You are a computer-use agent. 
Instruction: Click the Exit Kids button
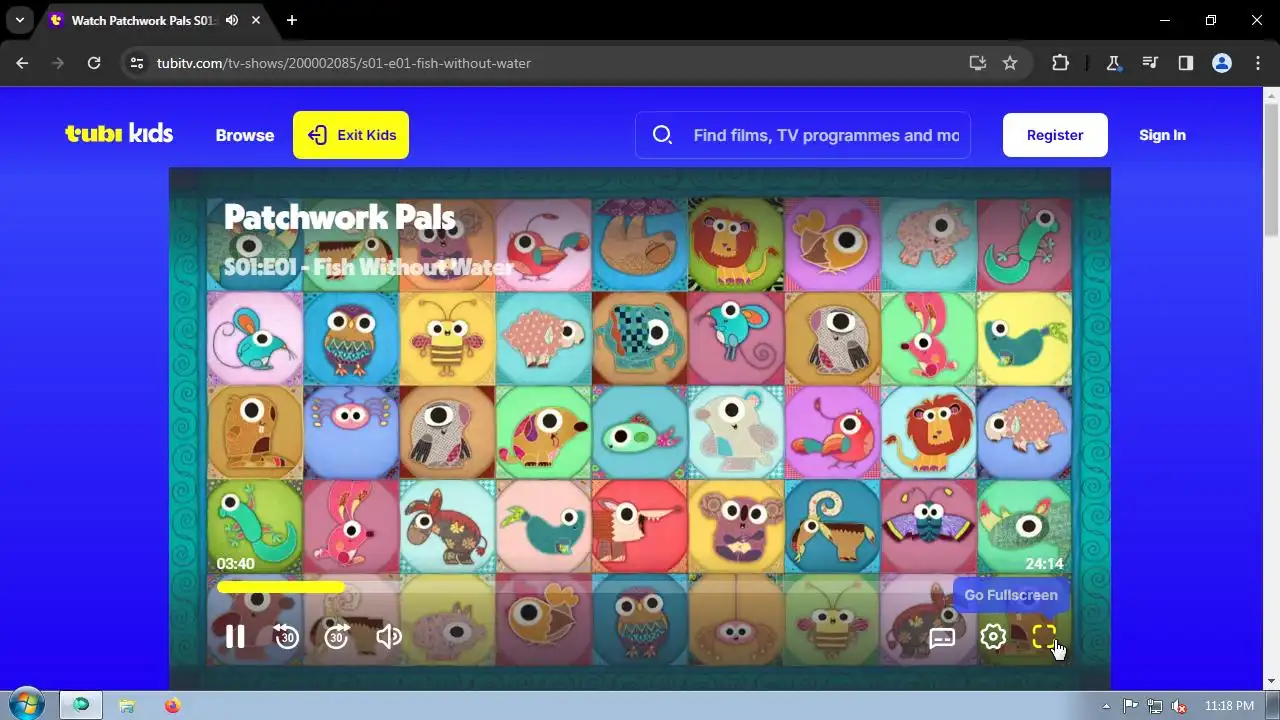tap(351, 135)
